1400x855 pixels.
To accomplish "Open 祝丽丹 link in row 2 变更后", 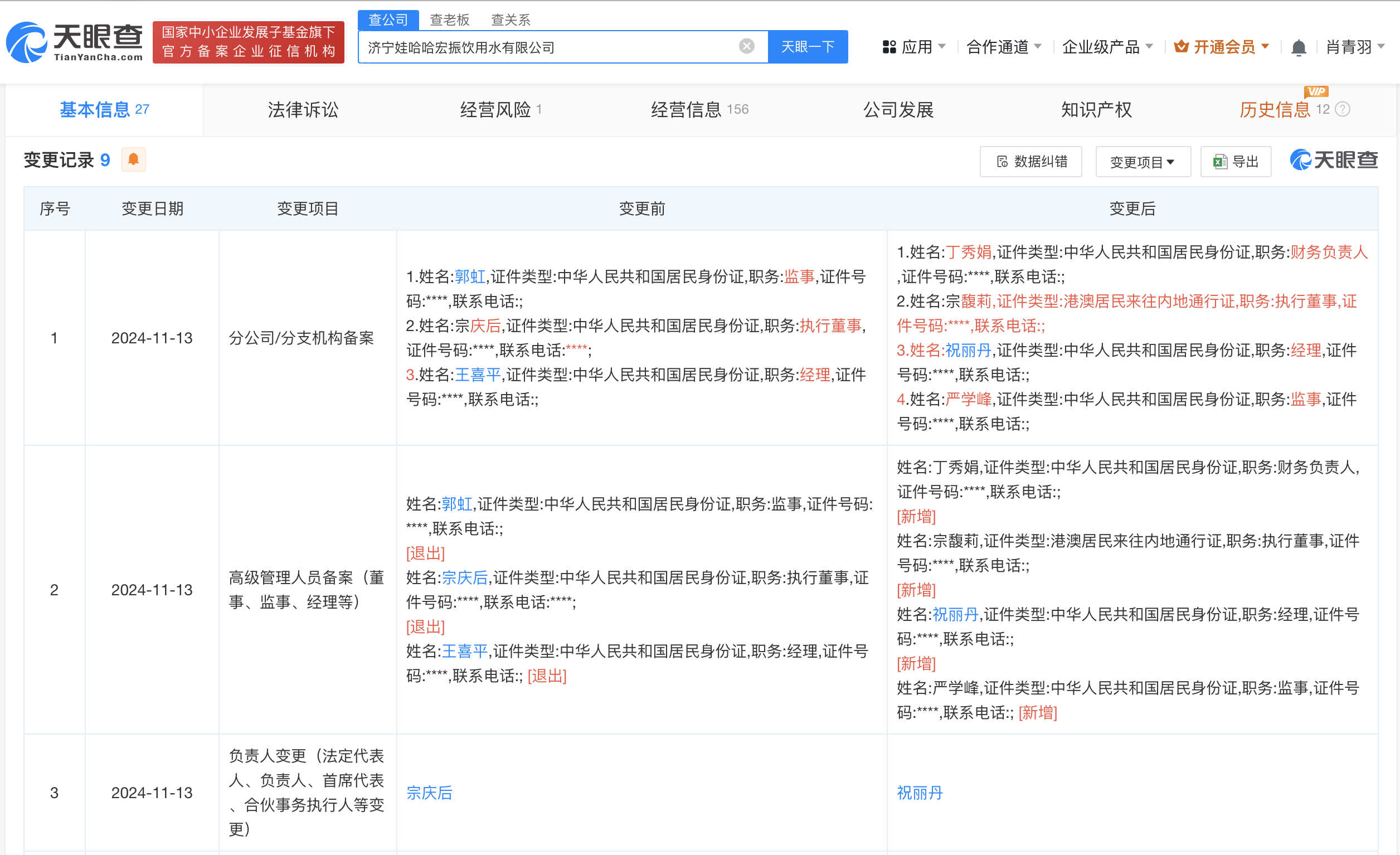I will [x=955, y=615].
